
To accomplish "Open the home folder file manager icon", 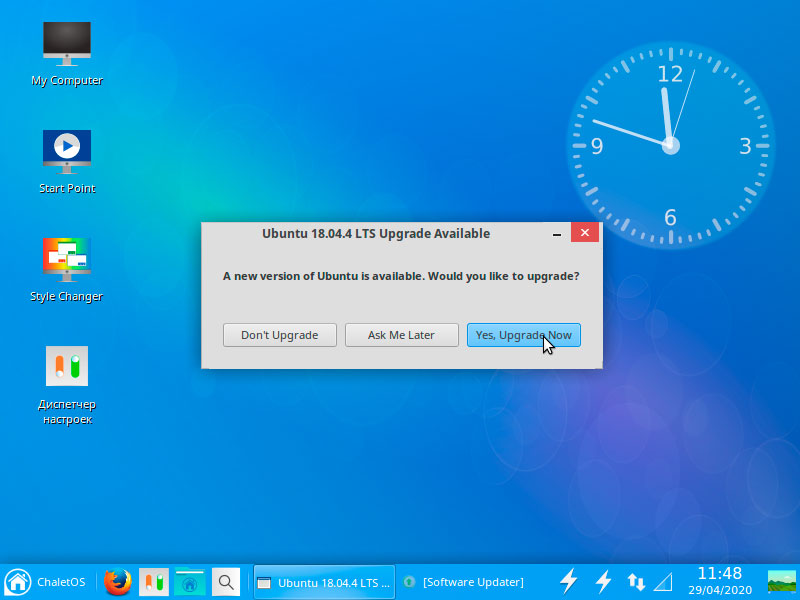I will pos(189,581).
